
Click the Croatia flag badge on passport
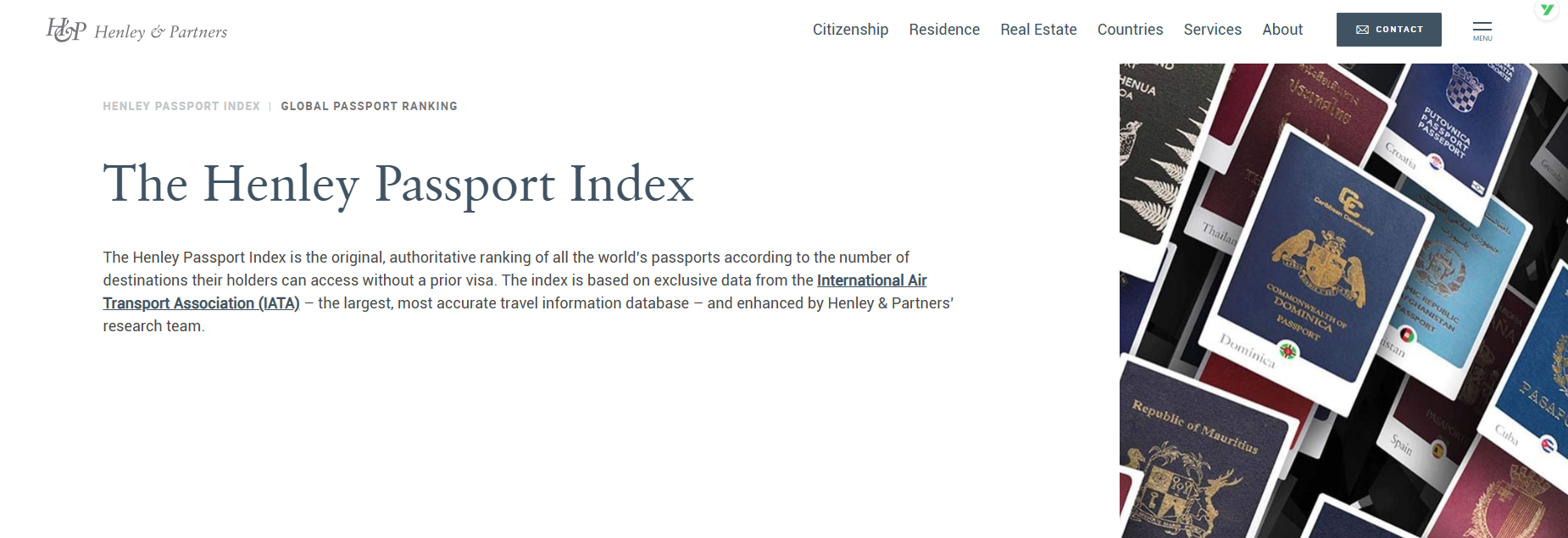pyautogui.click(x=1436, y=164)
